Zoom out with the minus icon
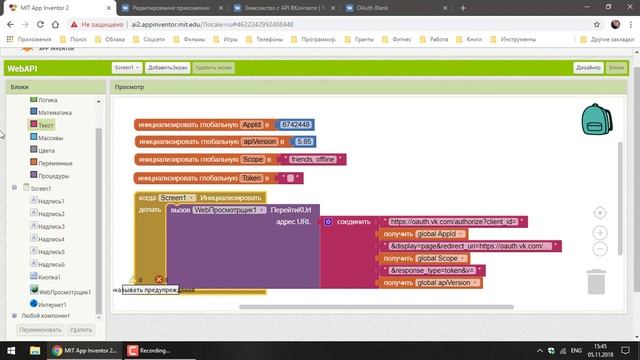This screenshot has height=360, width=640. coord(600,249)
